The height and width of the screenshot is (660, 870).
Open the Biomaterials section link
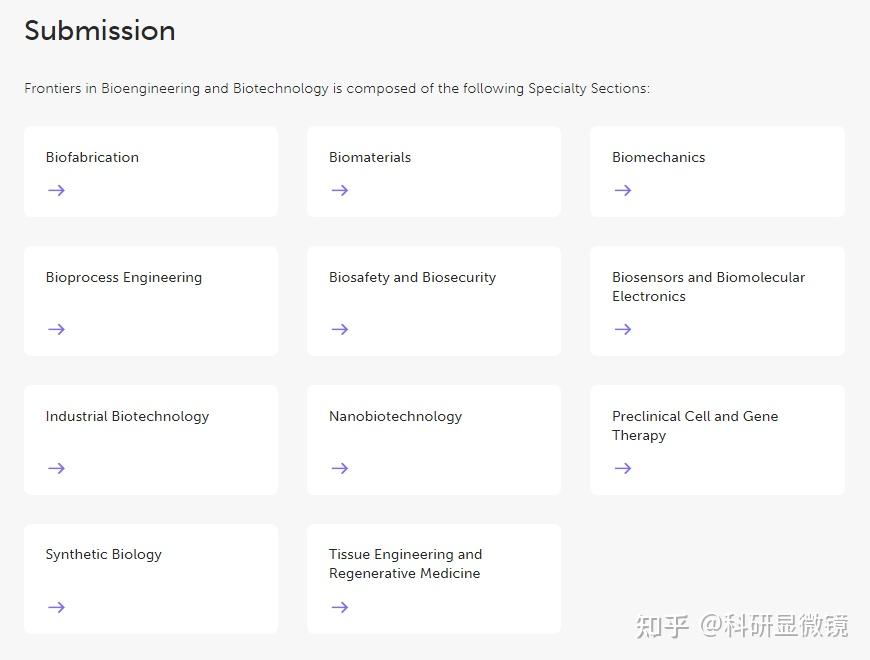point(370,157)
